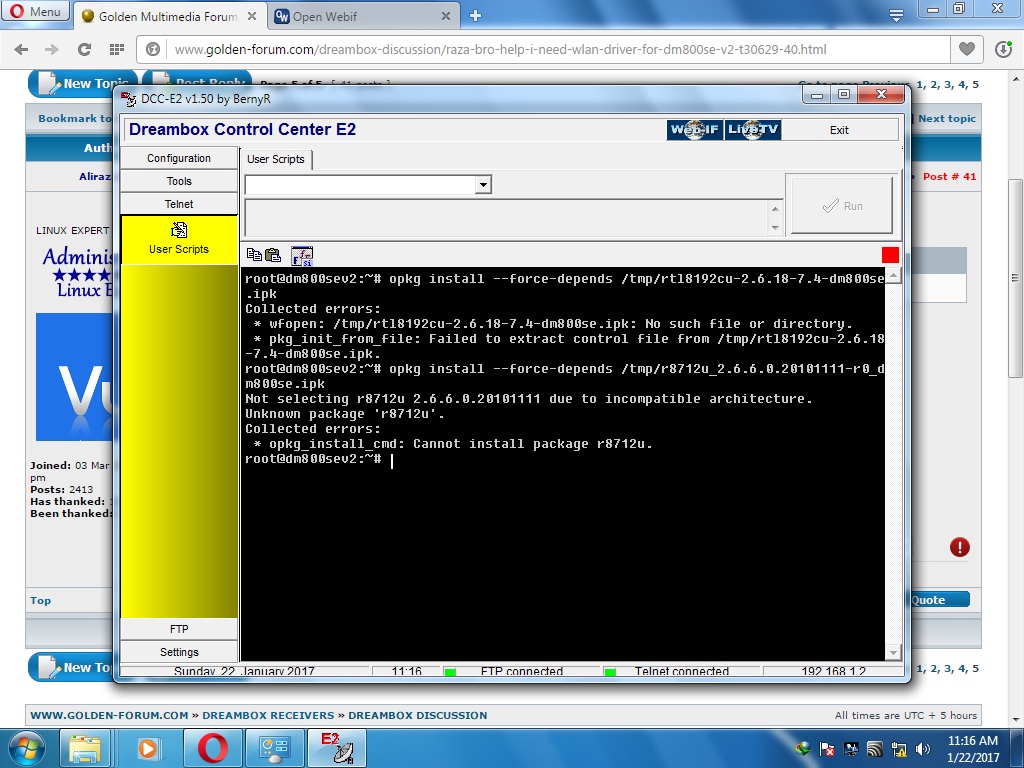Go to forum page 4 in top pagination
This screenshot has height=768, width=1024.
(963, 84)
